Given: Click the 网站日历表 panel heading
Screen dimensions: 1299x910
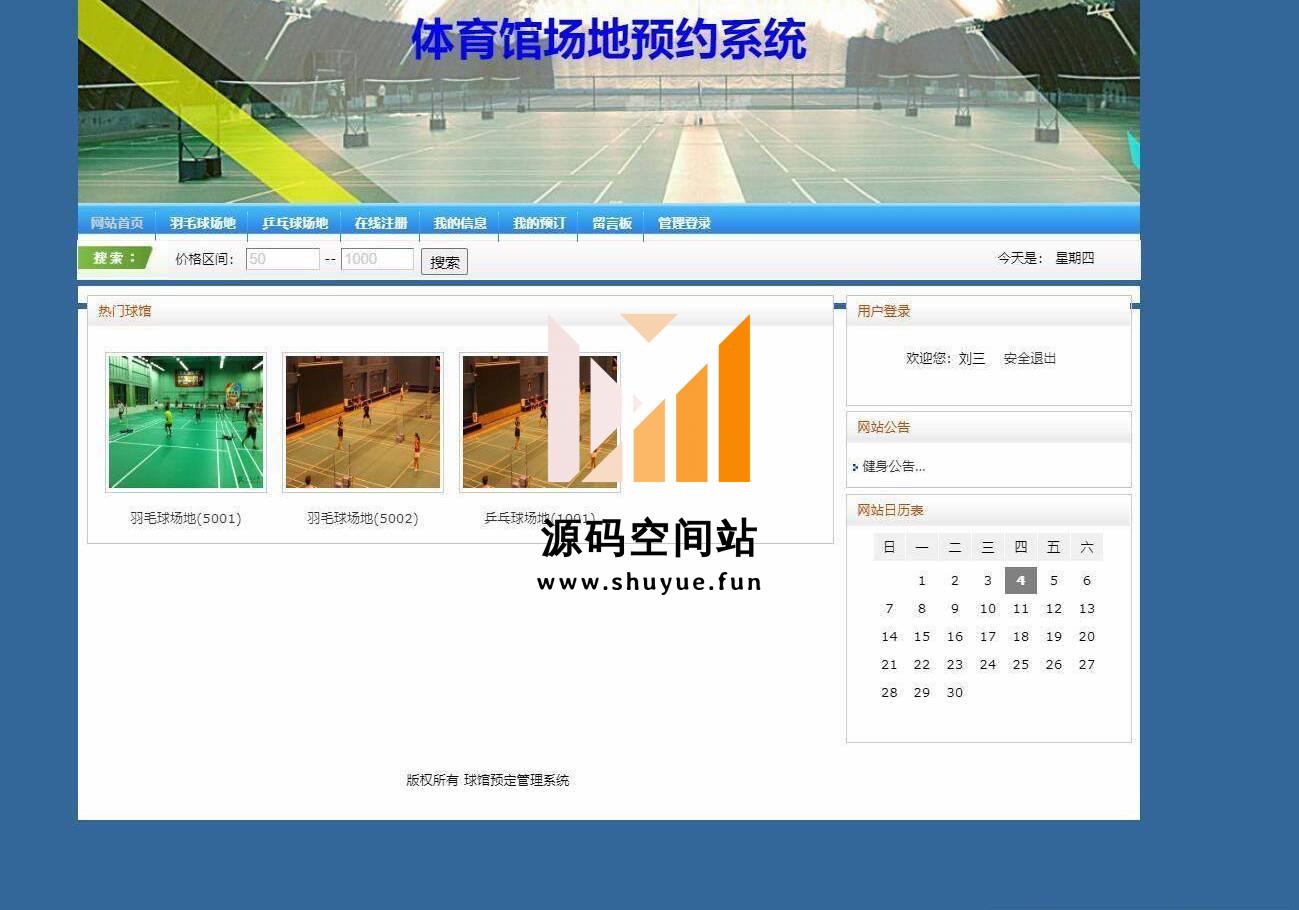Looking at the screenshot, I should click(x=890, y=510).
